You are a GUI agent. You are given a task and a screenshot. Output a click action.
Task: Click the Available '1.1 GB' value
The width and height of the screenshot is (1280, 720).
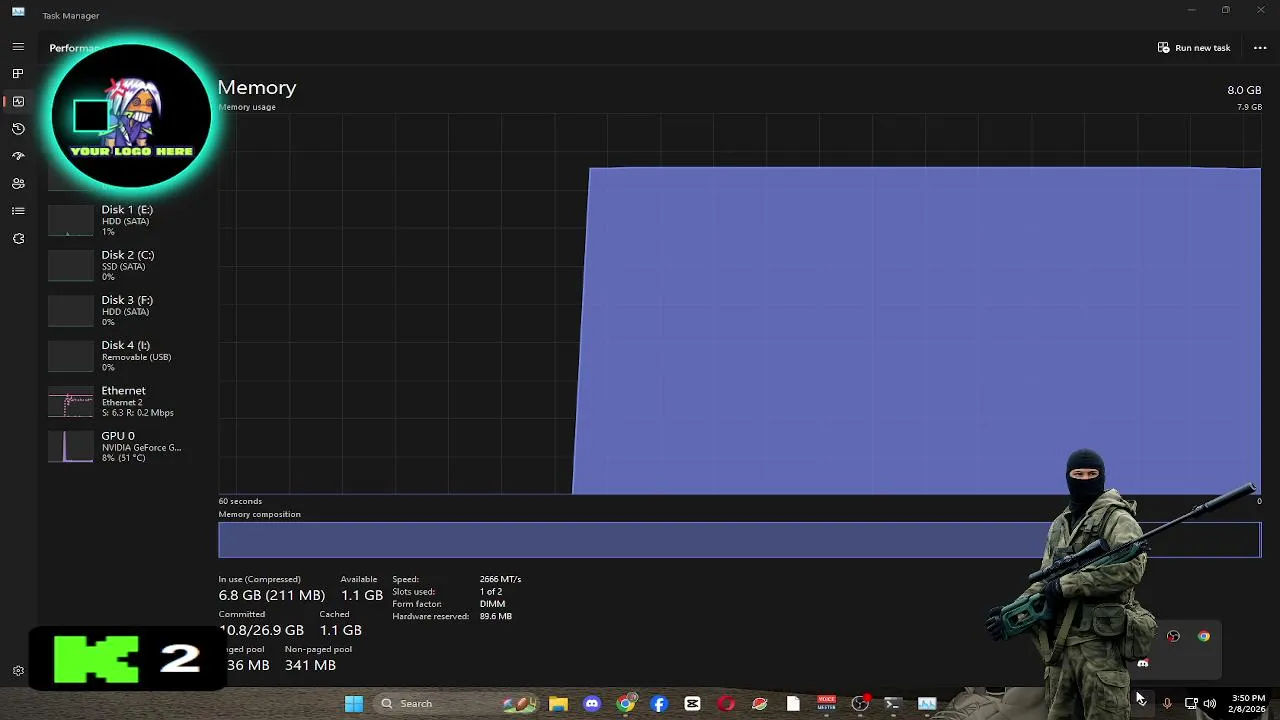coord(362,595)
